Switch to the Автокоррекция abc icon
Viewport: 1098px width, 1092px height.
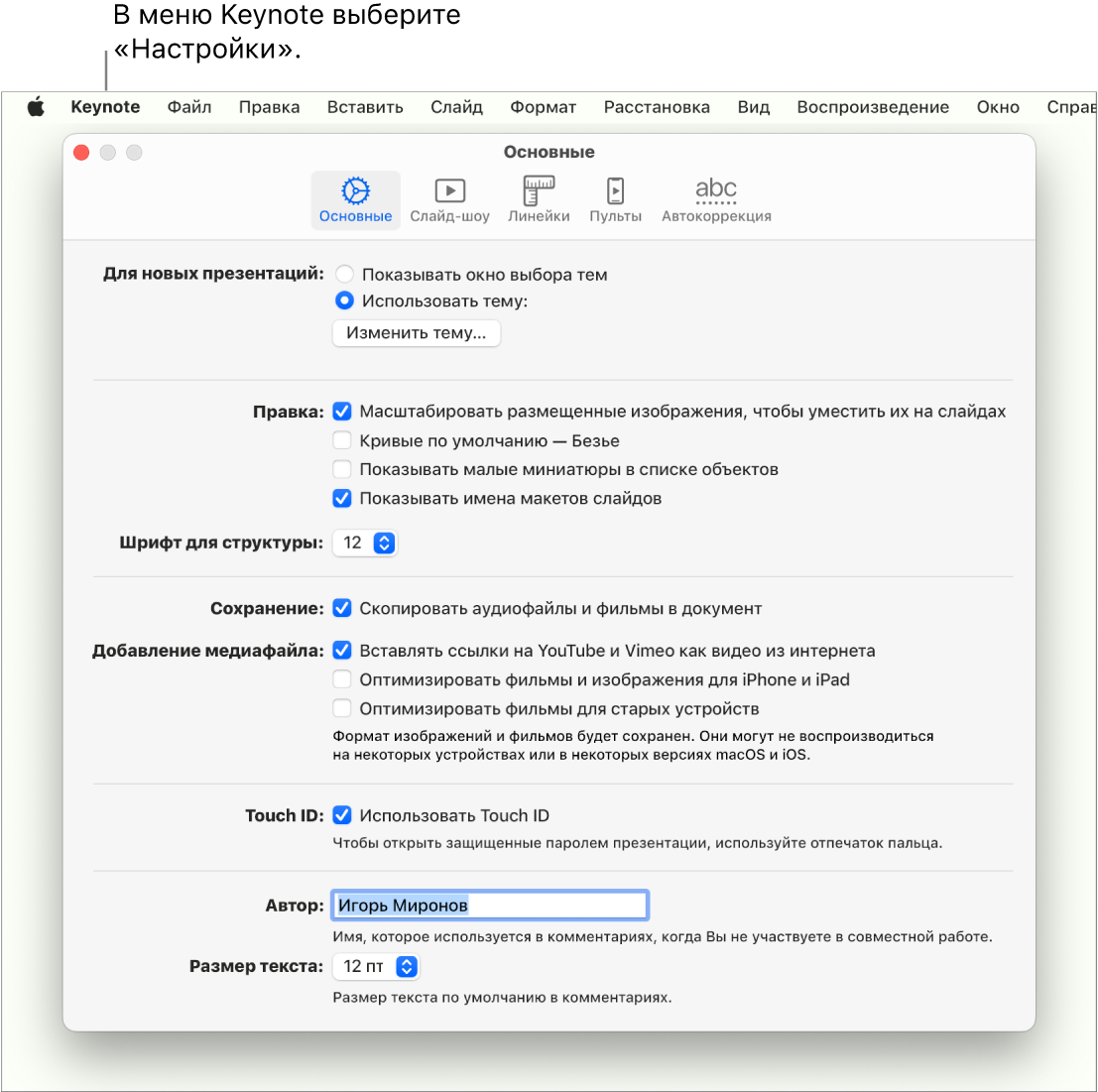coord(716,200)
